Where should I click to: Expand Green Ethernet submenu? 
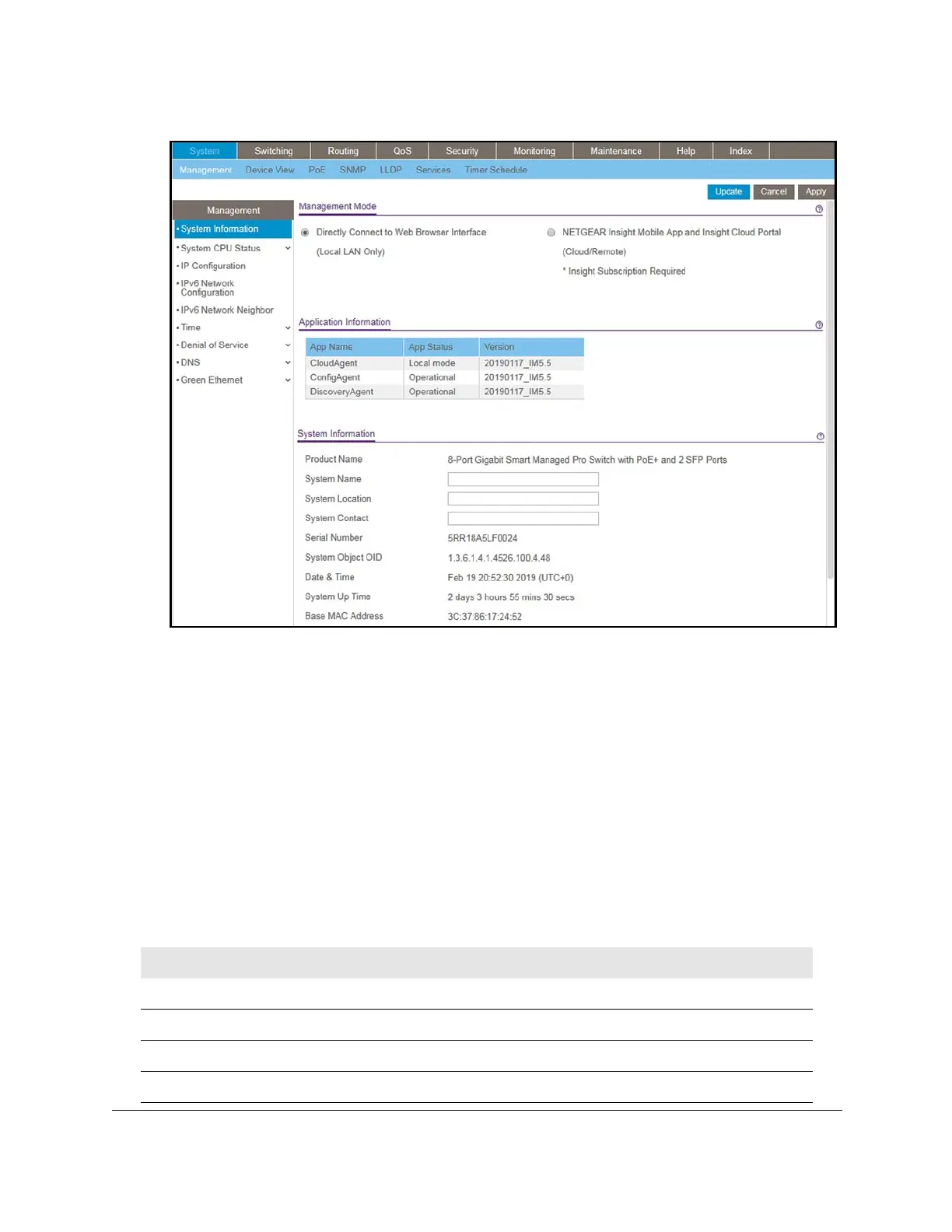point(288,380)
